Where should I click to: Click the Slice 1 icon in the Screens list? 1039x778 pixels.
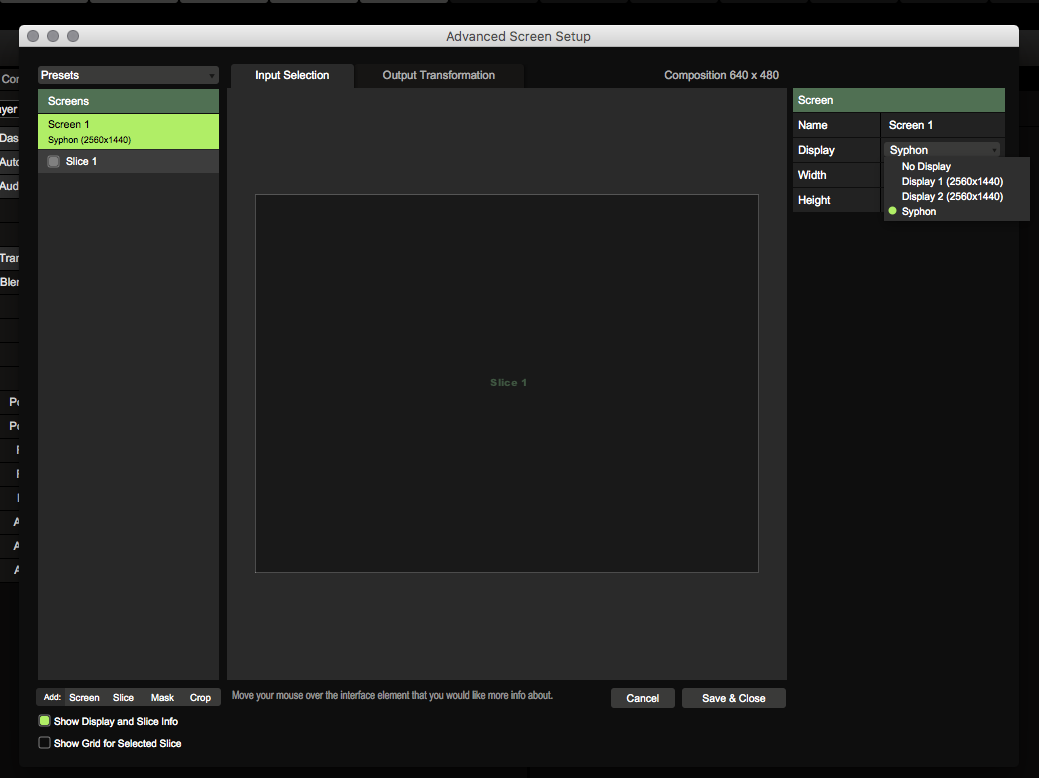point(54,161)
